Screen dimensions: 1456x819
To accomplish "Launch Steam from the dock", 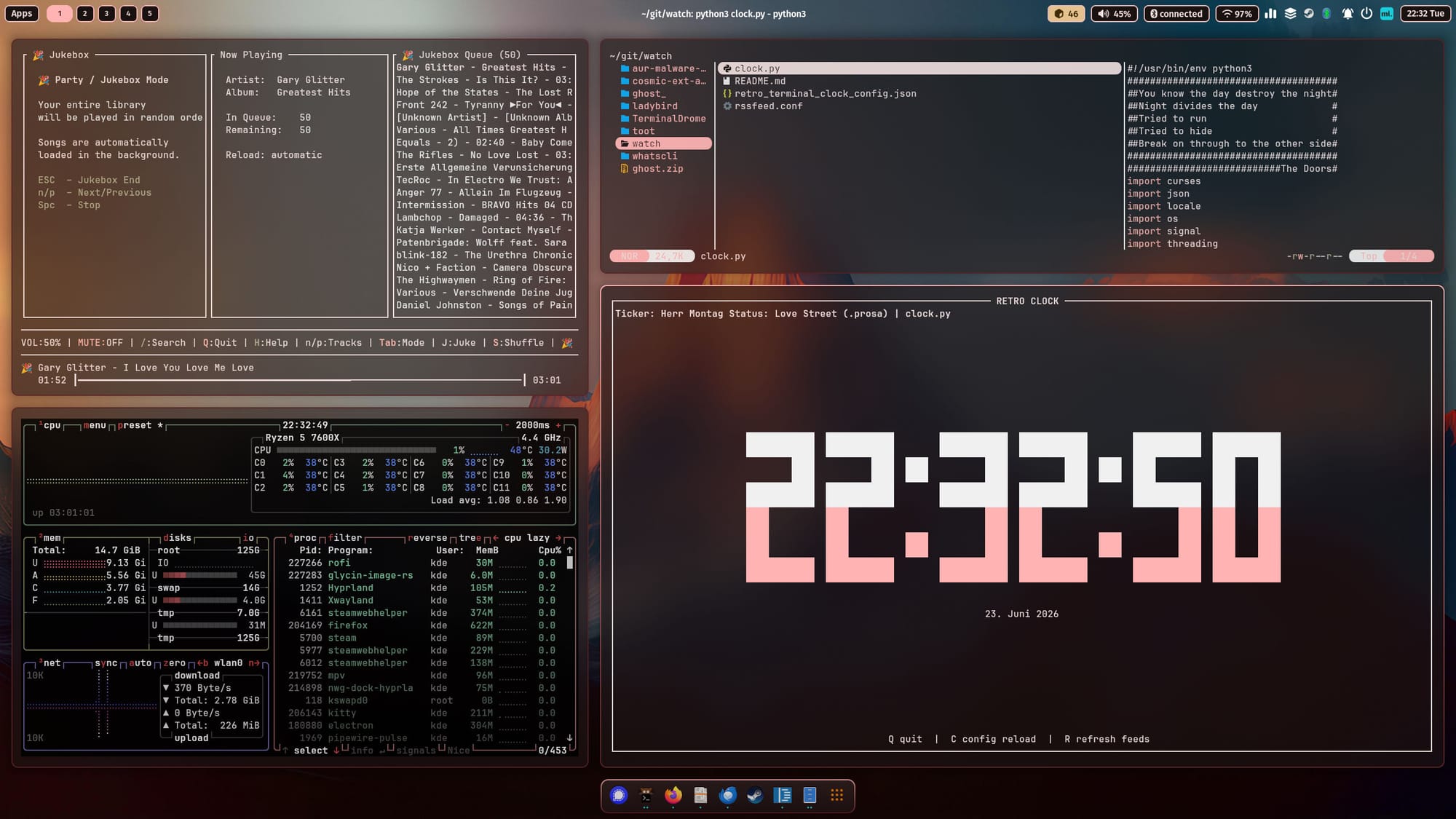I will point(755,795).
